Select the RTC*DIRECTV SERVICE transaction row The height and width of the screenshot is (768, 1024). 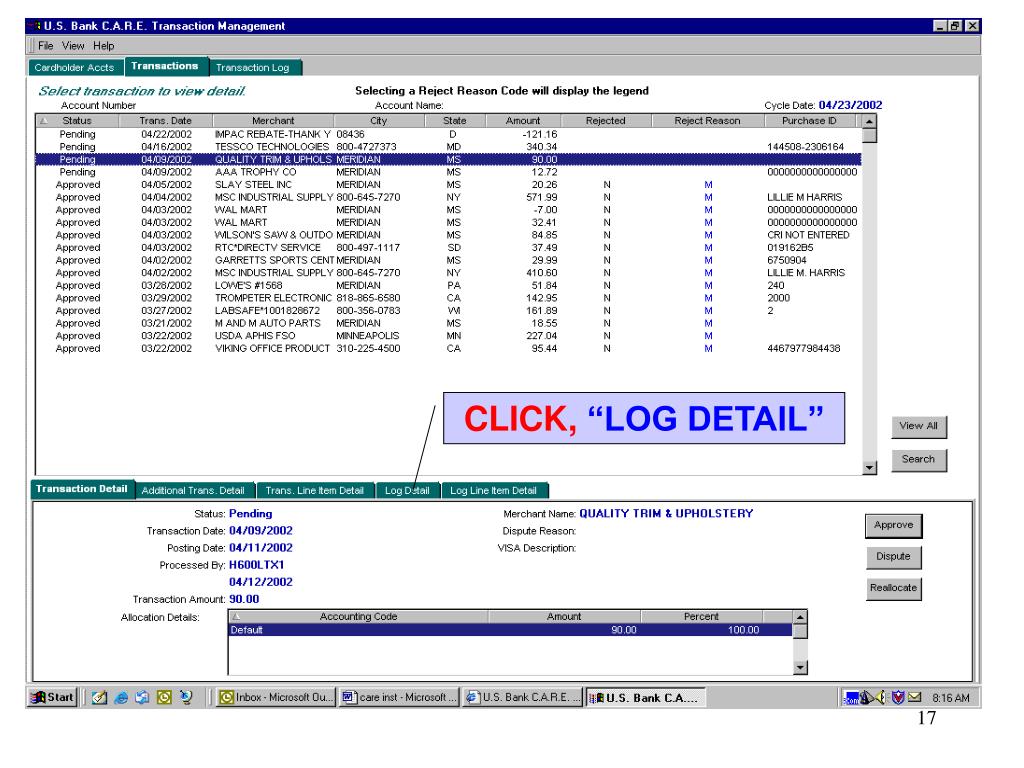pyautogui.click(x=448, y=248)
